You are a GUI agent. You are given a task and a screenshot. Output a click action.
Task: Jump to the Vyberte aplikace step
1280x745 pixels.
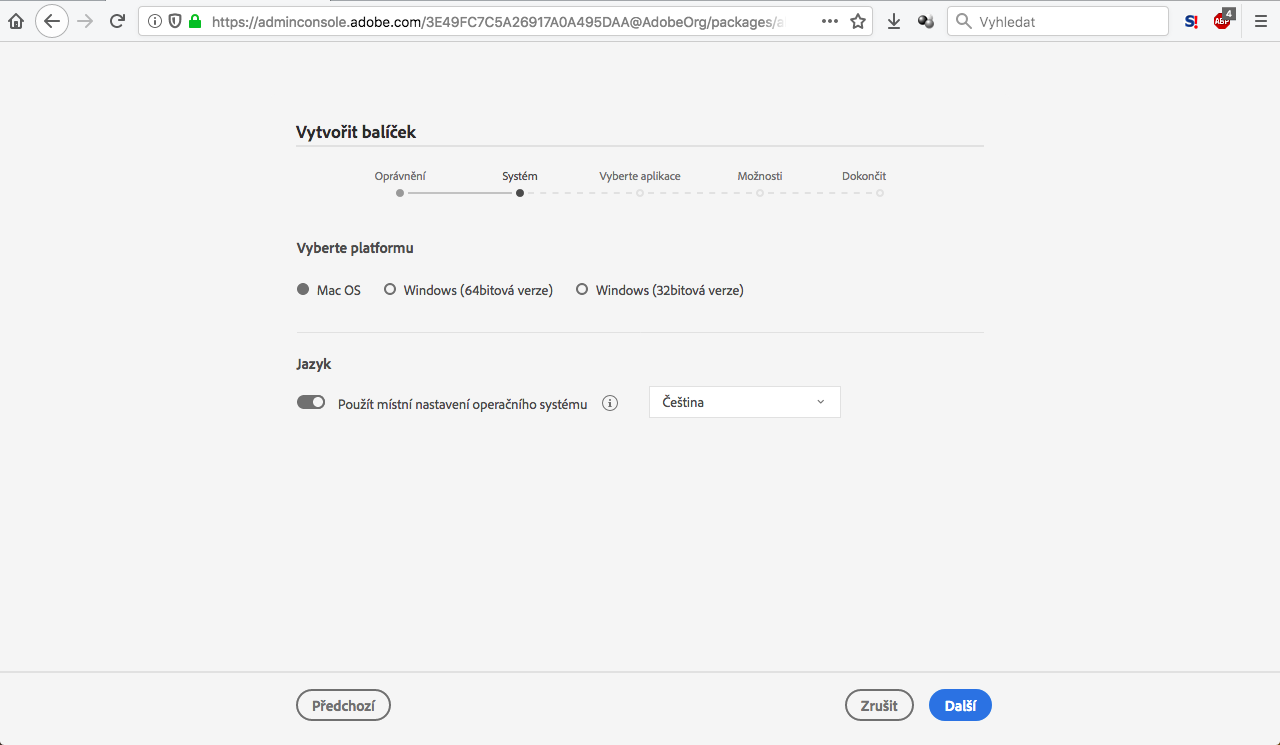[640, 176]
